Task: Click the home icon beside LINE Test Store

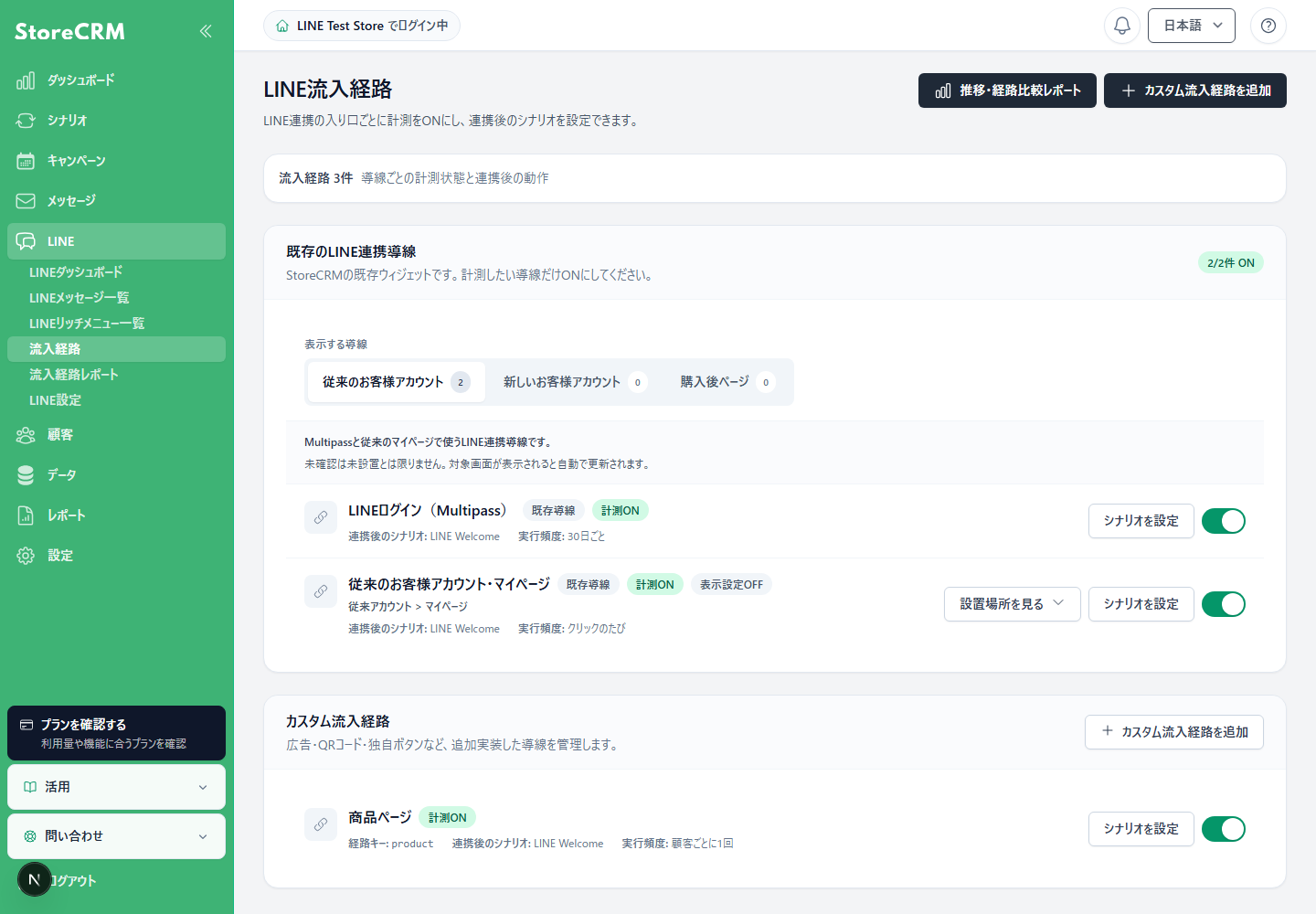Action: 282,26
